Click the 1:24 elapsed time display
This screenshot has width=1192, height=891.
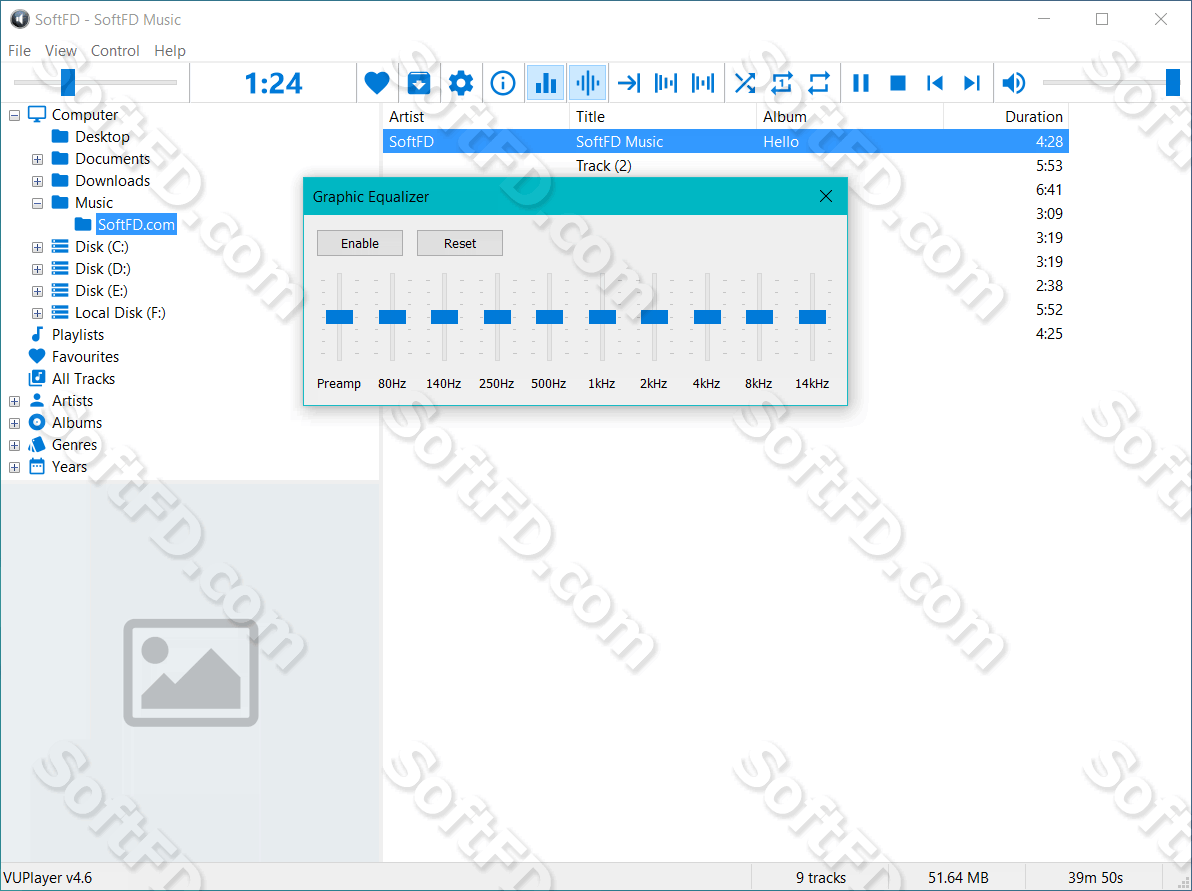tap(273, 82)
